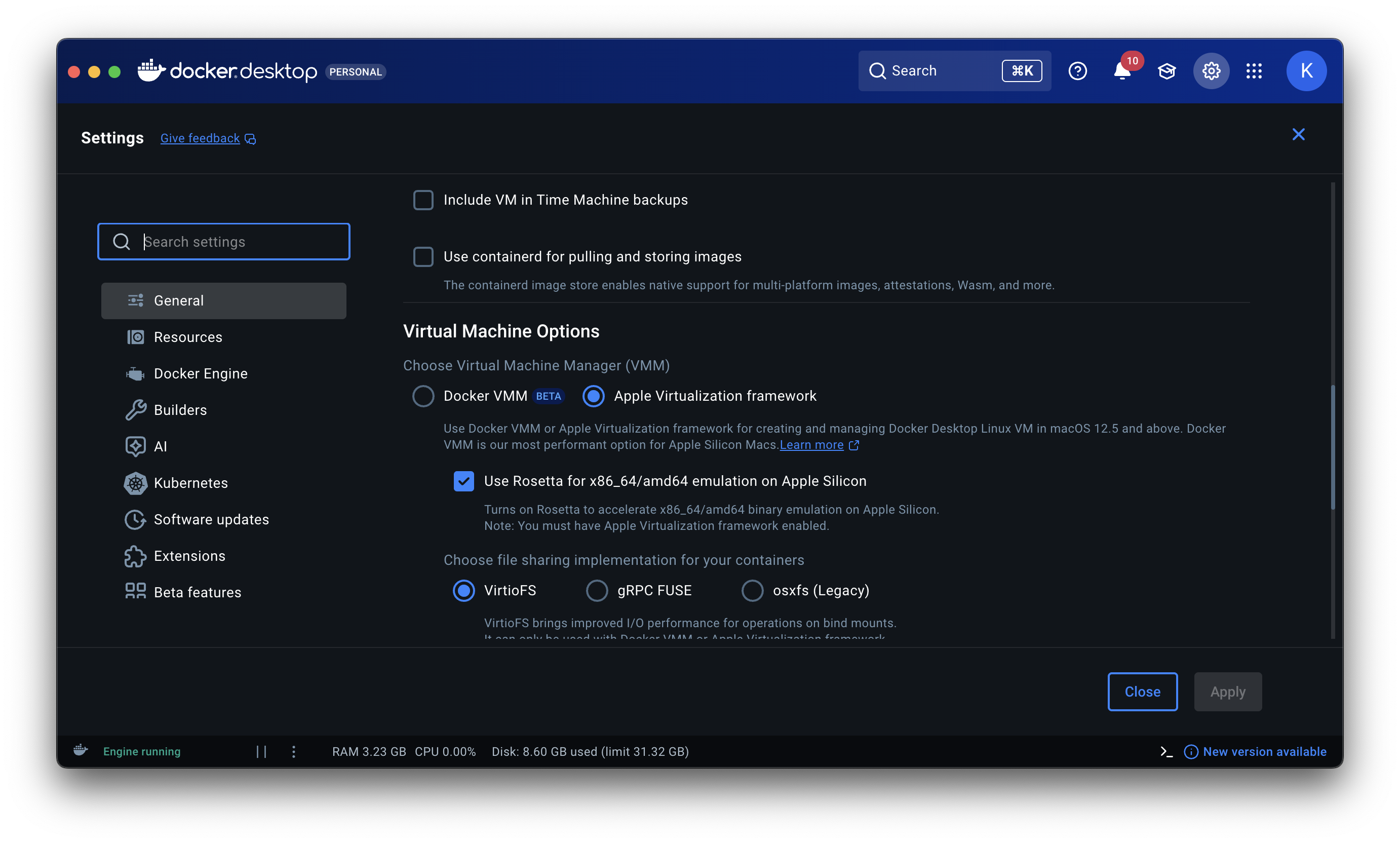Open the three-dot engine menu in status bar
This screenshot has width=1400, height=843.
[294, 751]
